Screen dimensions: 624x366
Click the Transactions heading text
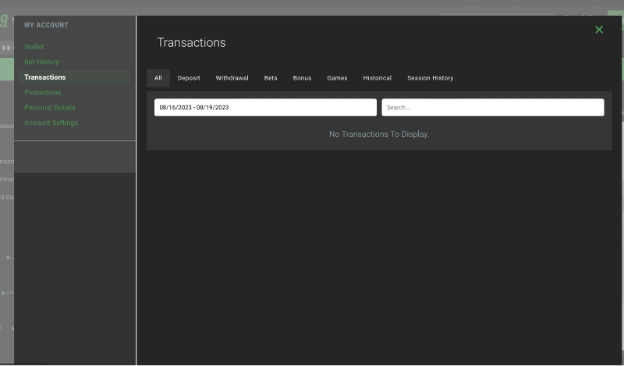(x=191, y=43)
